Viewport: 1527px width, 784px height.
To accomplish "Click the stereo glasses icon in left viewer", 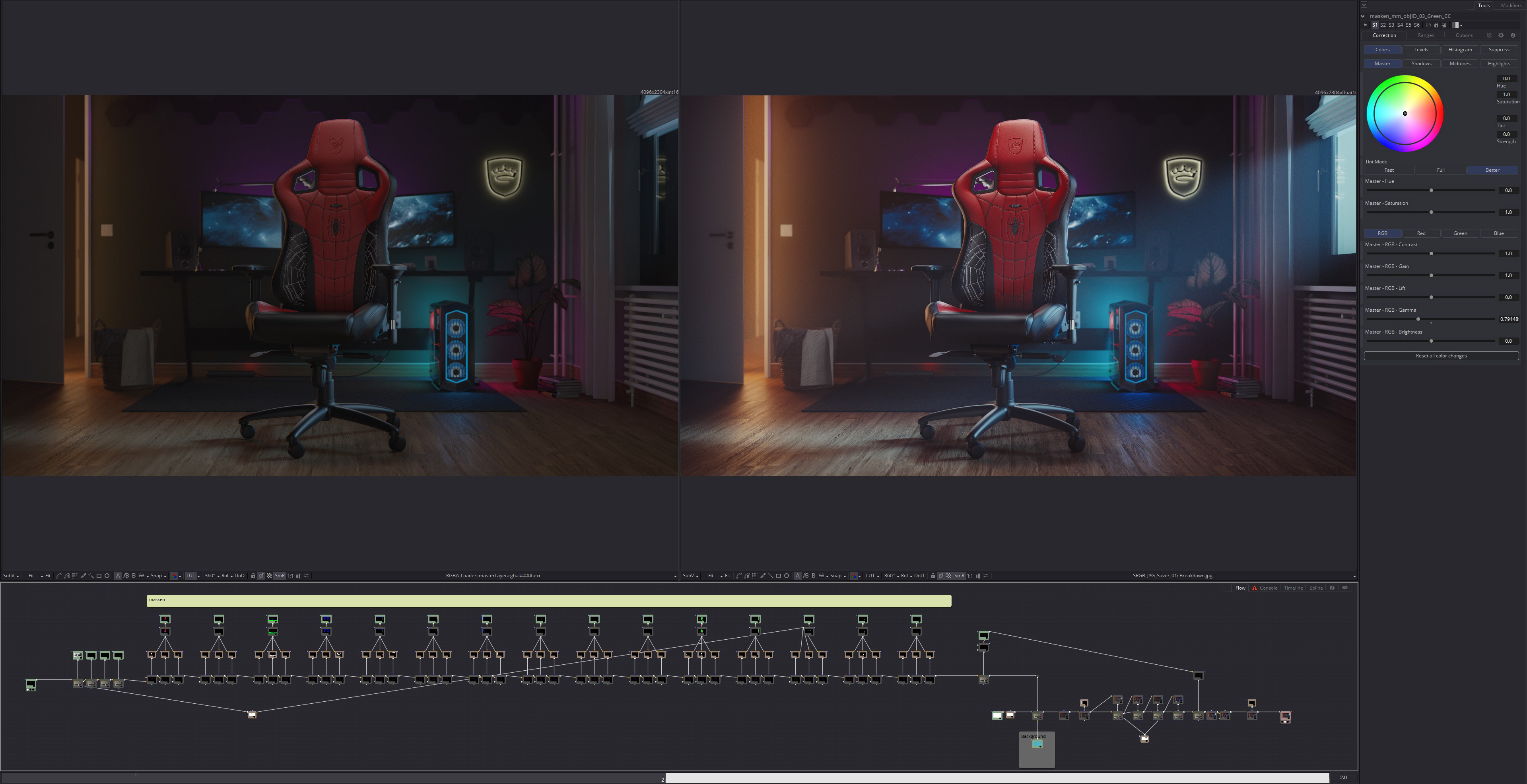I will [x=142, y=575].
